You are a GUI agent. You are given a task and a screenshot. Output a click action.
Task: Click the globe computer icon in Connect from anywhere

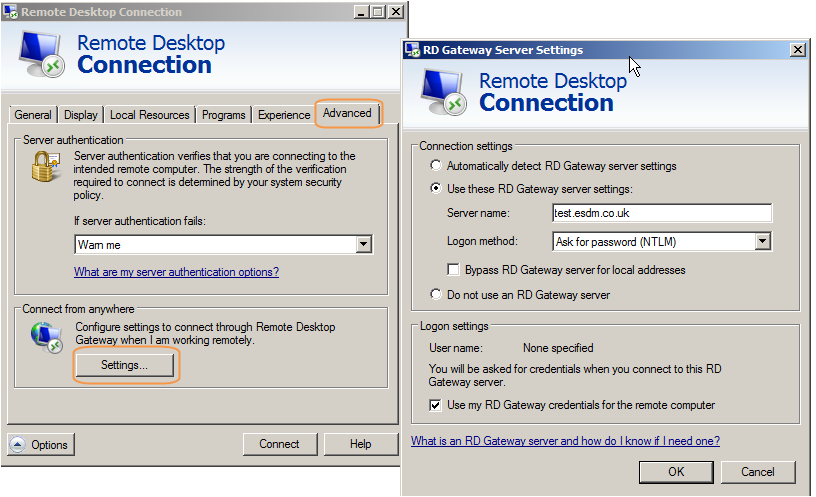coord(47,337)
